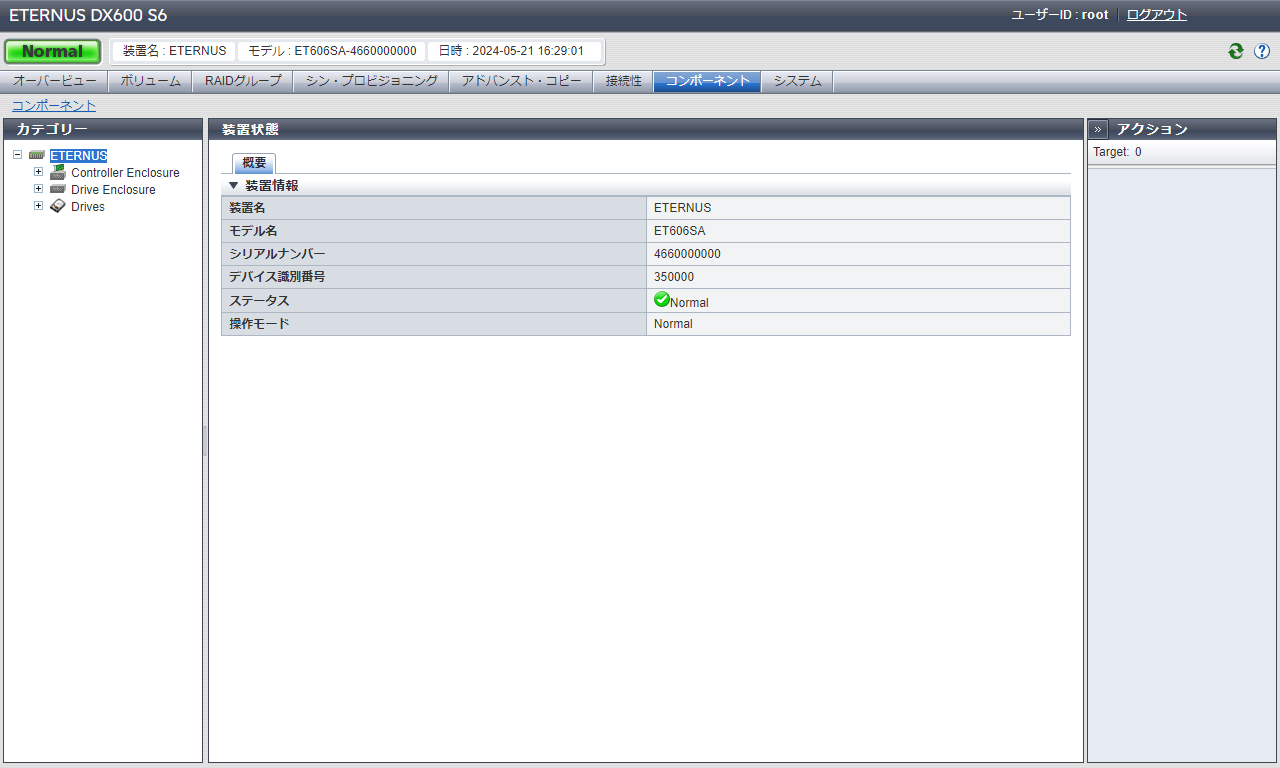The image size is (1280, 768).
Task: Collapse the Action panel with double arrow
Action: coord(1098,129)
